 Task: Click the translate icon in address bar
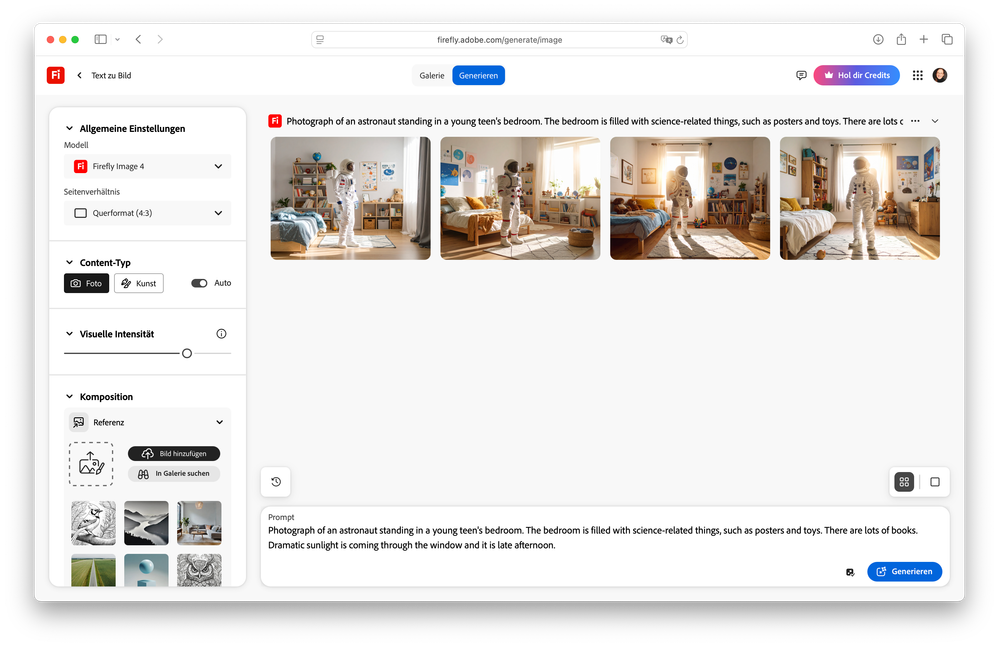click(x=666, y=39)
